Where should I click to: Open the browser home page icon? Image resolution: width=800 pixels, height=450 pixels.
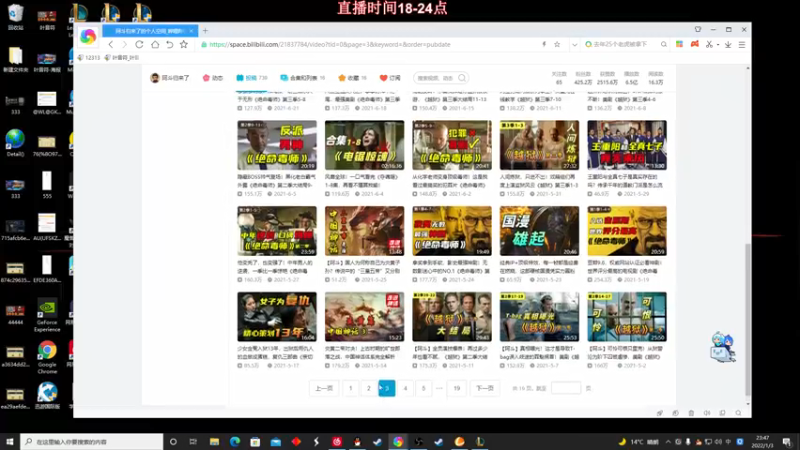coord(155,44)
